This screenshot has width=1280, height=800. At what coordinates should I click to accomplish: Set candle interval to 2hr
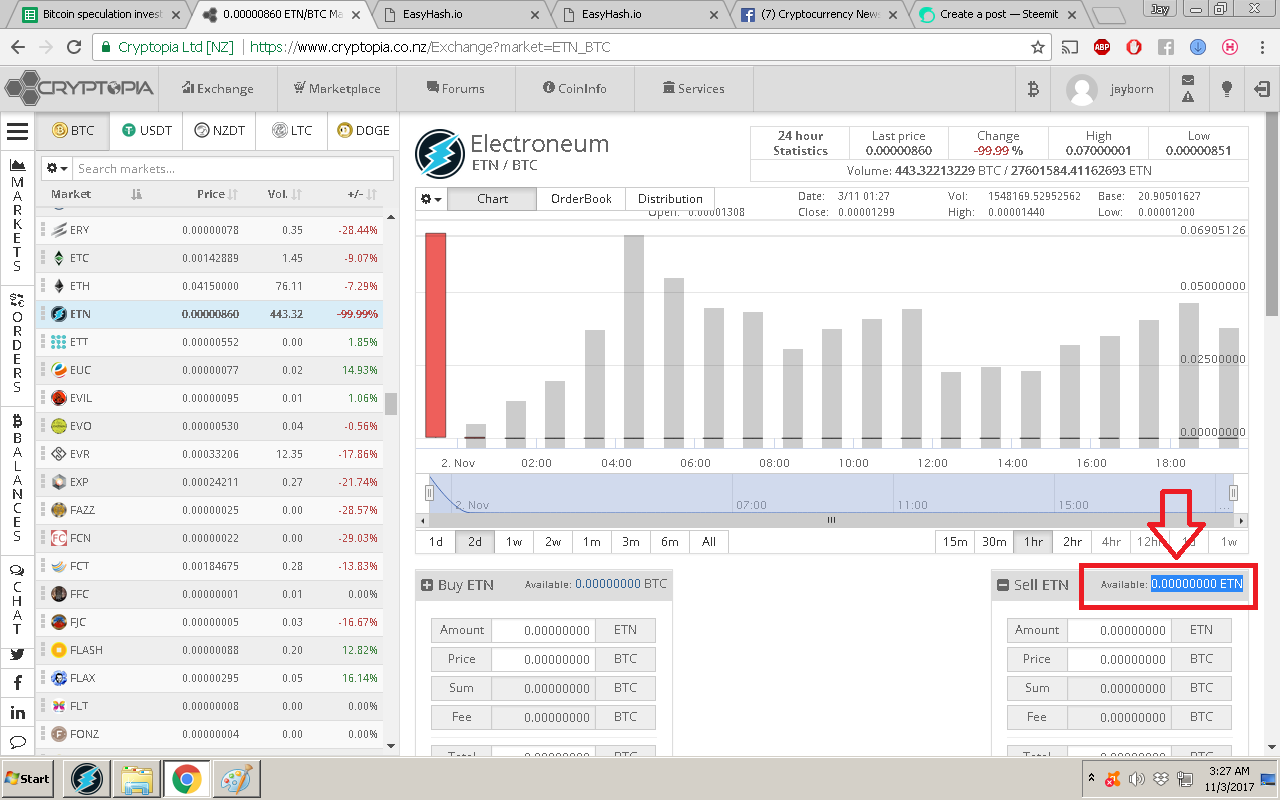click(x=1072, y=542)
